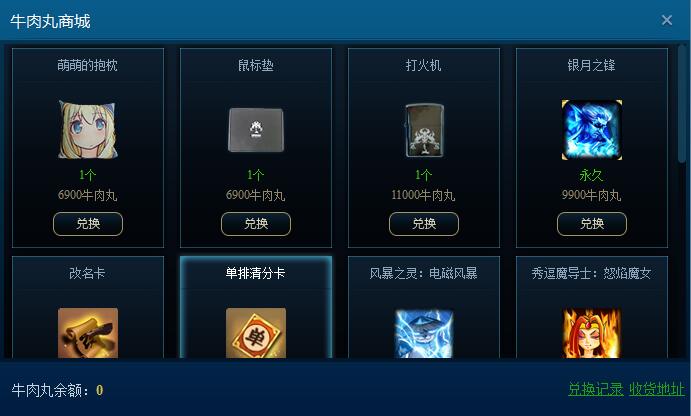
Task: Select the 怒焰魔女 fire skin icon
Action: [592, 333]
